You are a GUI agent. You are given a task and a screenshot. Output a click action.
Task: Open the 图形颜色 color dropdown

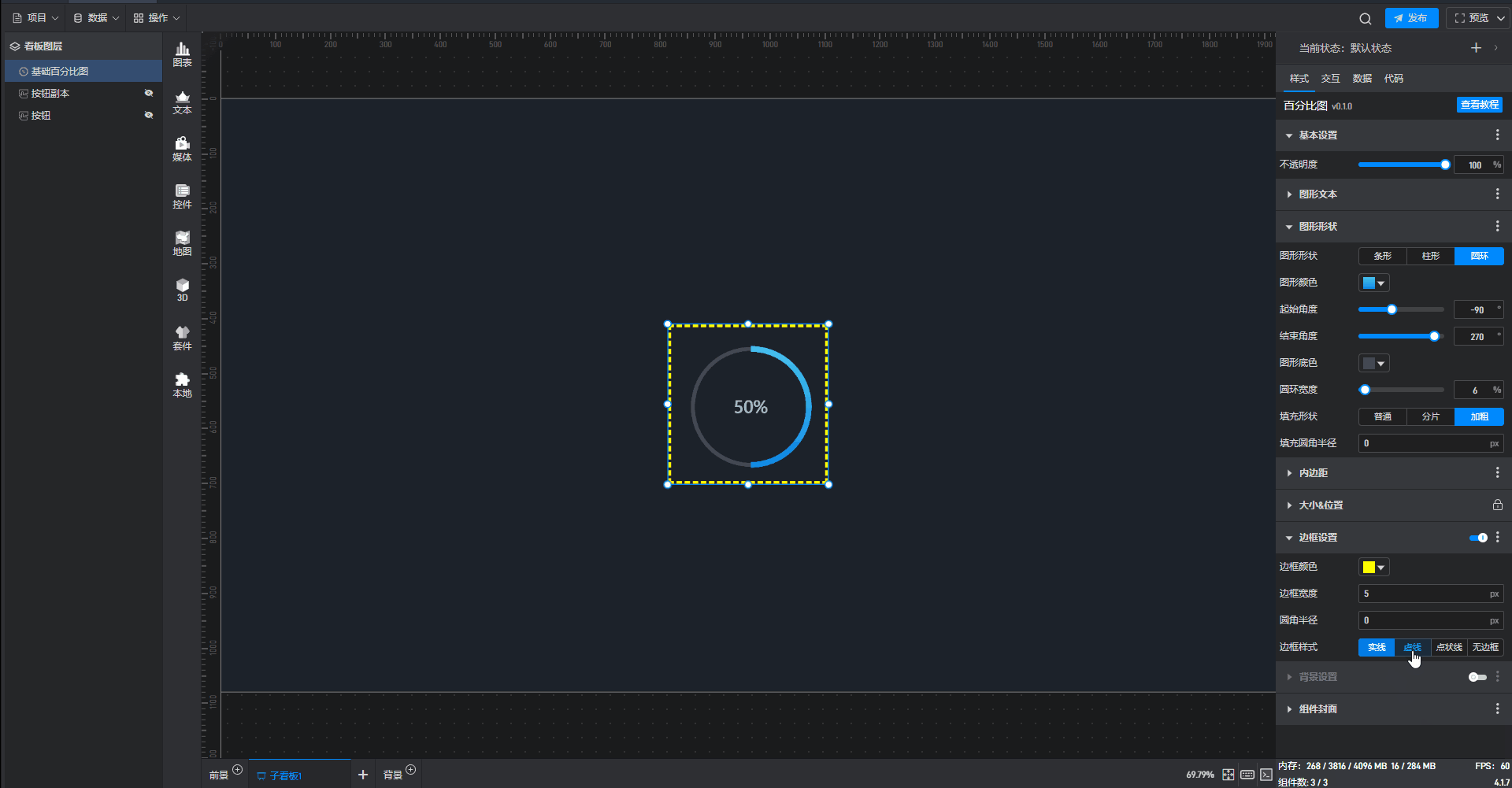coord(1373,283)
